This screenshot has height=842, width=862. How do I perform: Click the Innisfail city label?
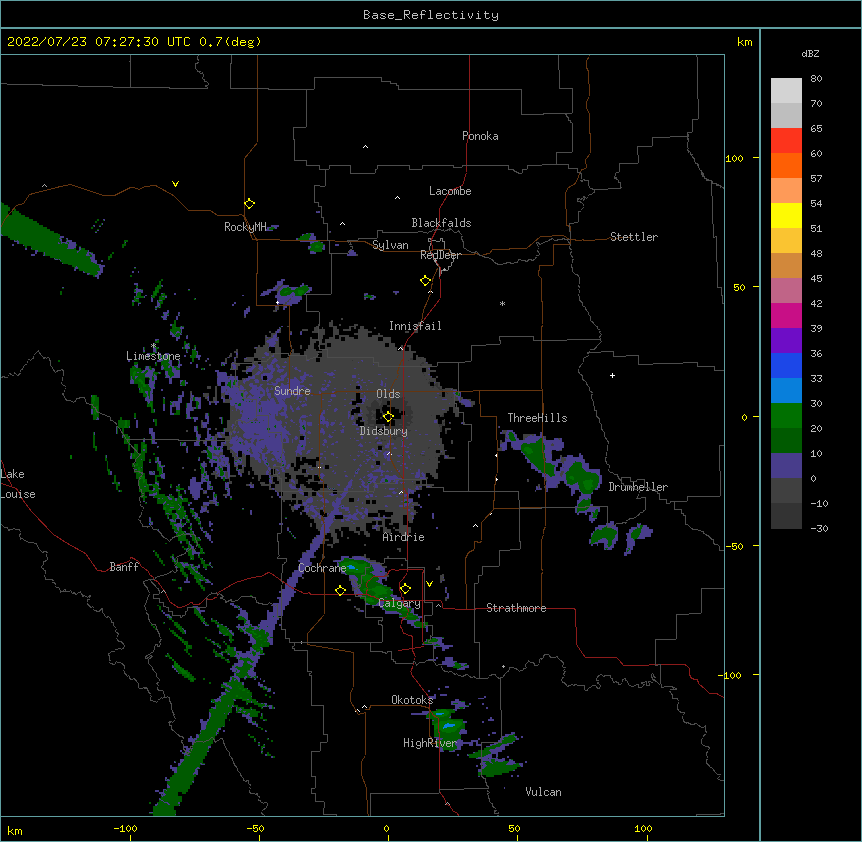click(415, 326)
